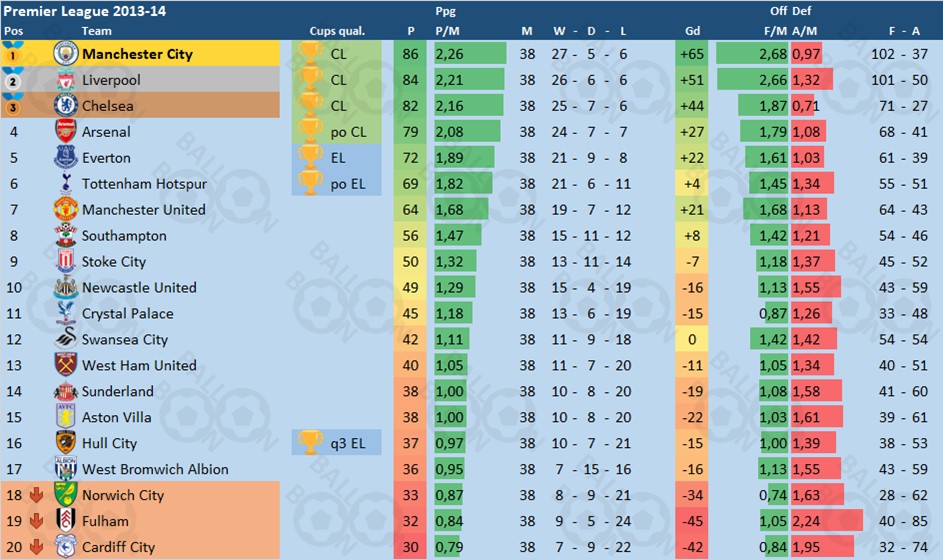Click the Everton club crest
The height and width of the screenshot is (560, 943).
pyautogui.click(x=66, y=158)
